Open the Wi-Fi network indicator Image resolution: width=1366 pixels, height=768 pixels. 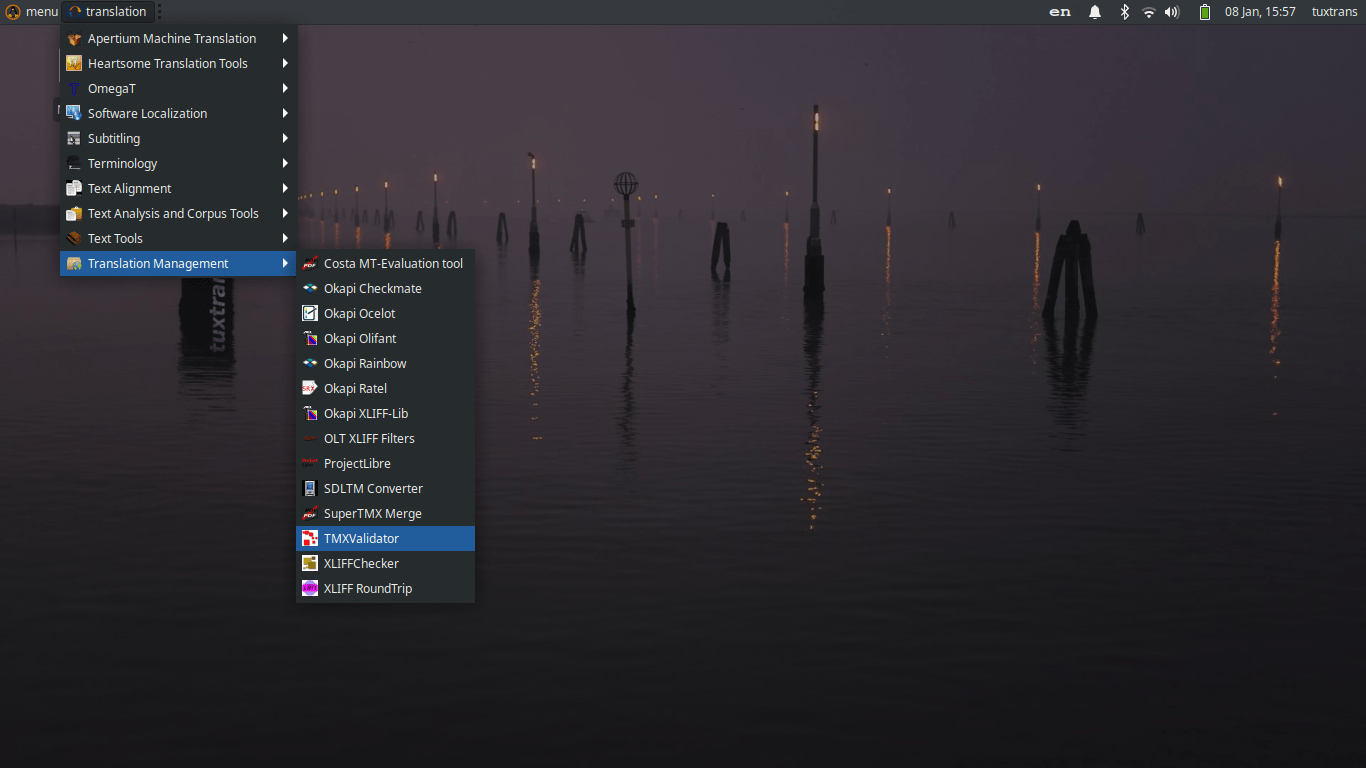pos(1149,12)
